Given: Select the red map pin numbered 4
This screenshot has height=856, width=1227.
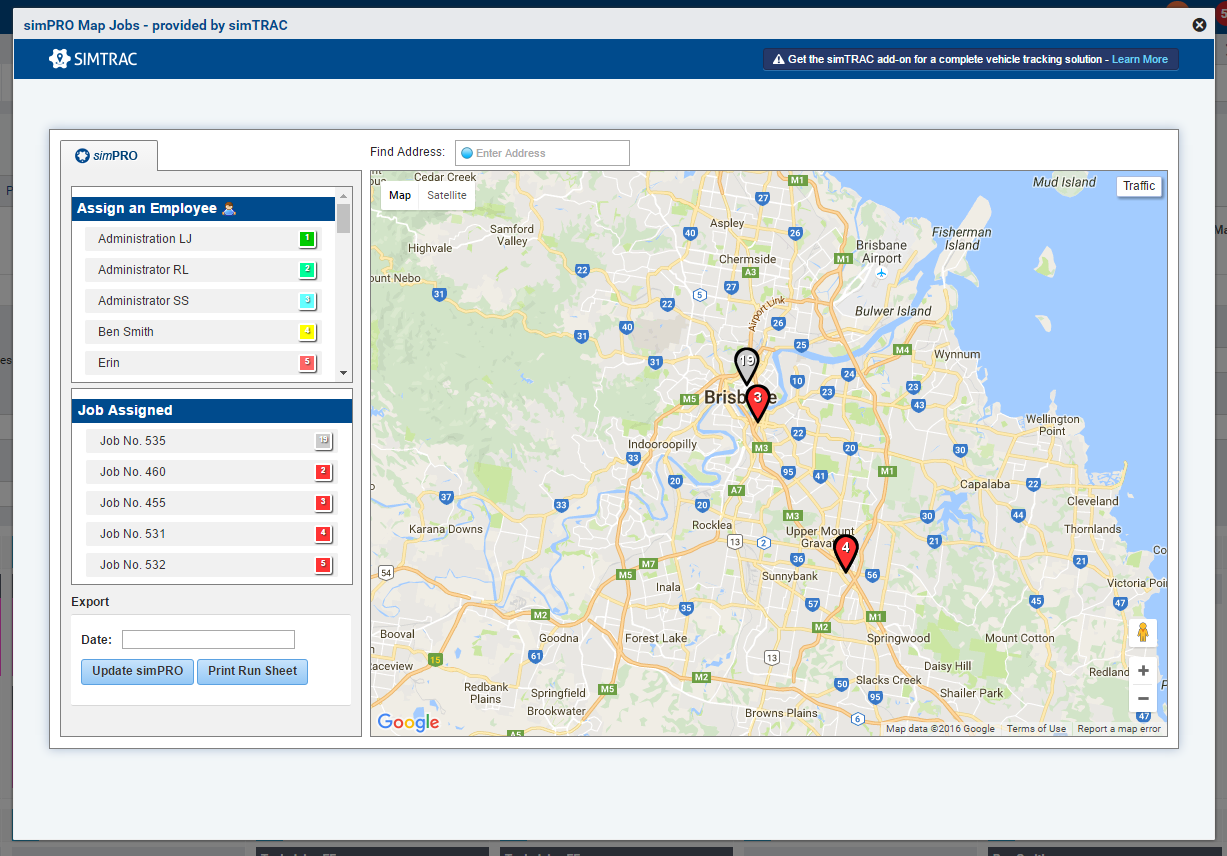Looking at the screenshot, I should (x=846, y=551).
